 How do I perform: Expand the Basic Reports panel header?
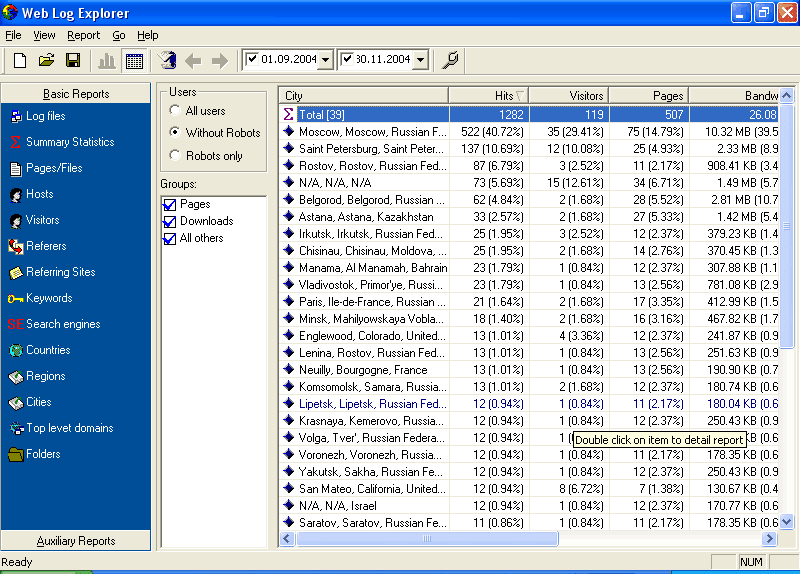(76, 94)
